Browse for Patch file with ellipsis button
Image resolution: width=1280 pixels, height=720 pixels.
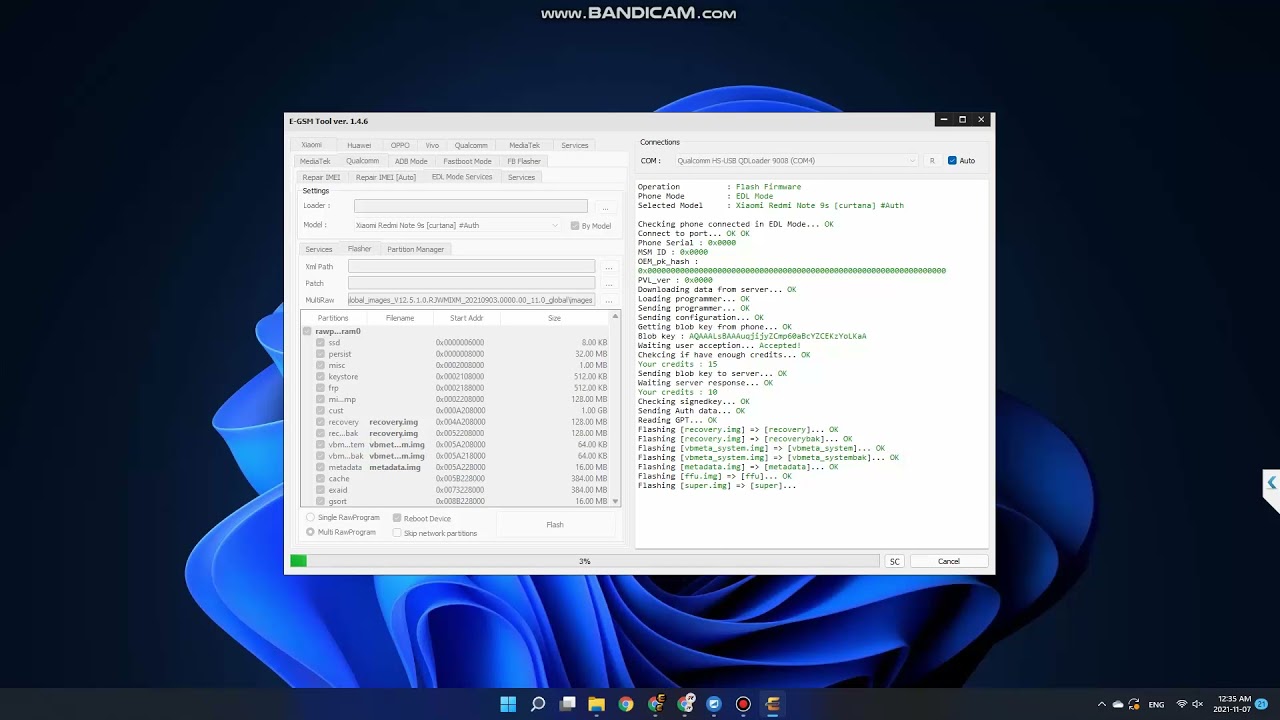tap(608, 284)
